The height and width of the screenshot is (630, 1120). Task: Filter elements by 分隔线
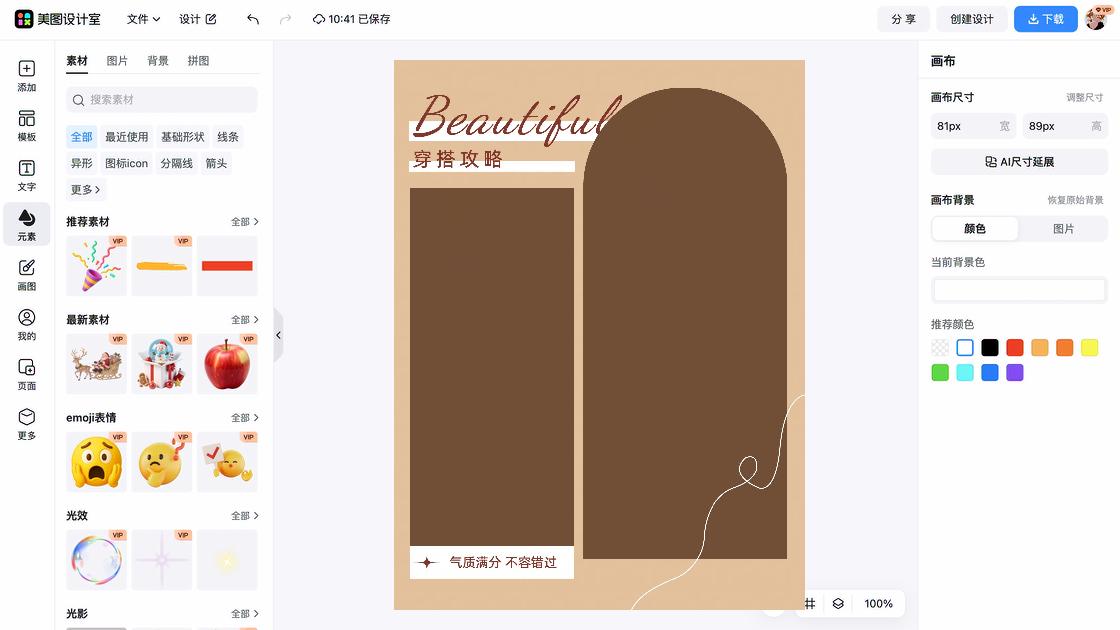tap(176, 163)
